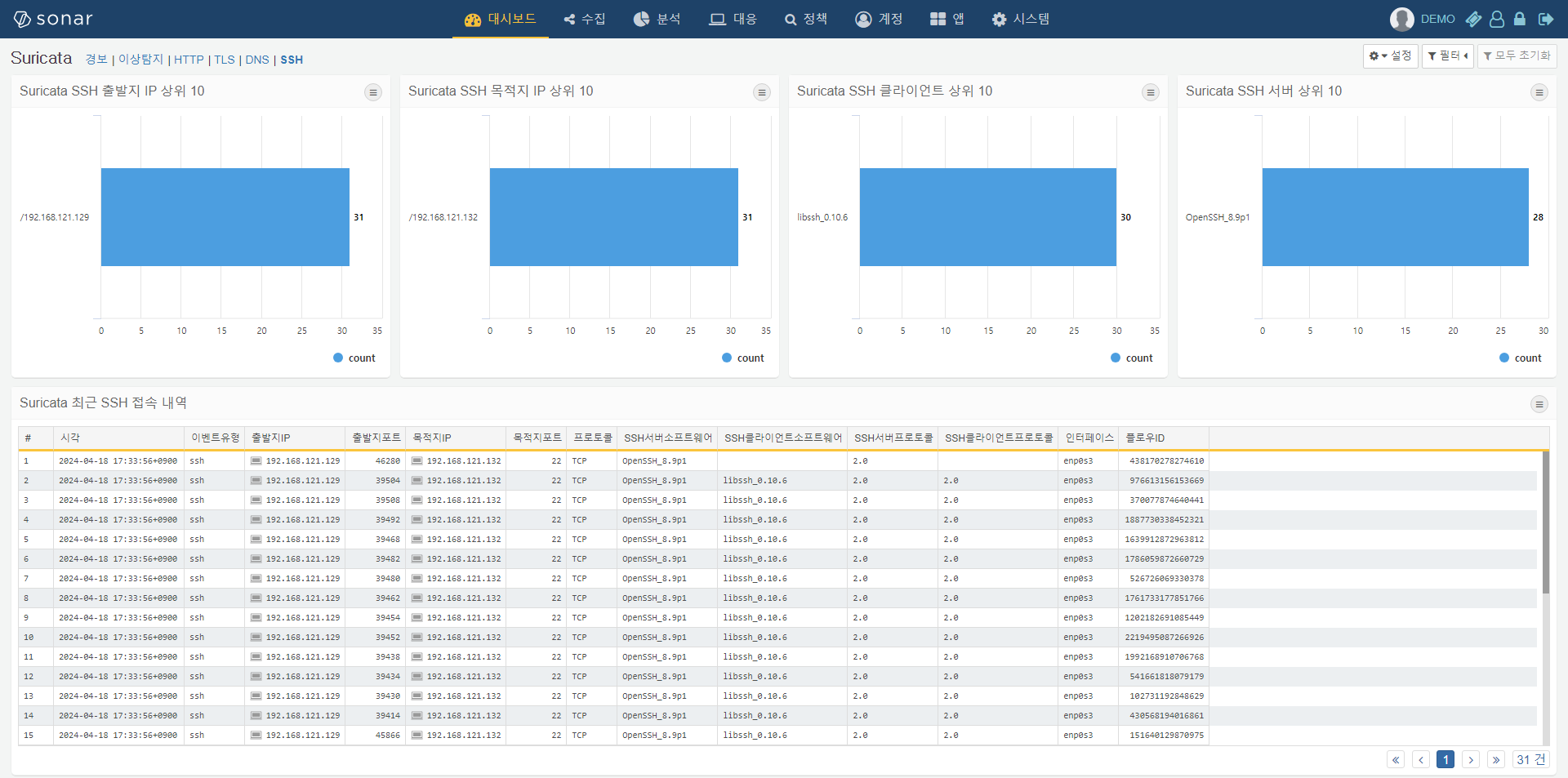Image resolution: width=1568 pixels, height=778 pixels.
Task: Open menu of SSH 클라이언트 chart
Action: pos(1151,92)
